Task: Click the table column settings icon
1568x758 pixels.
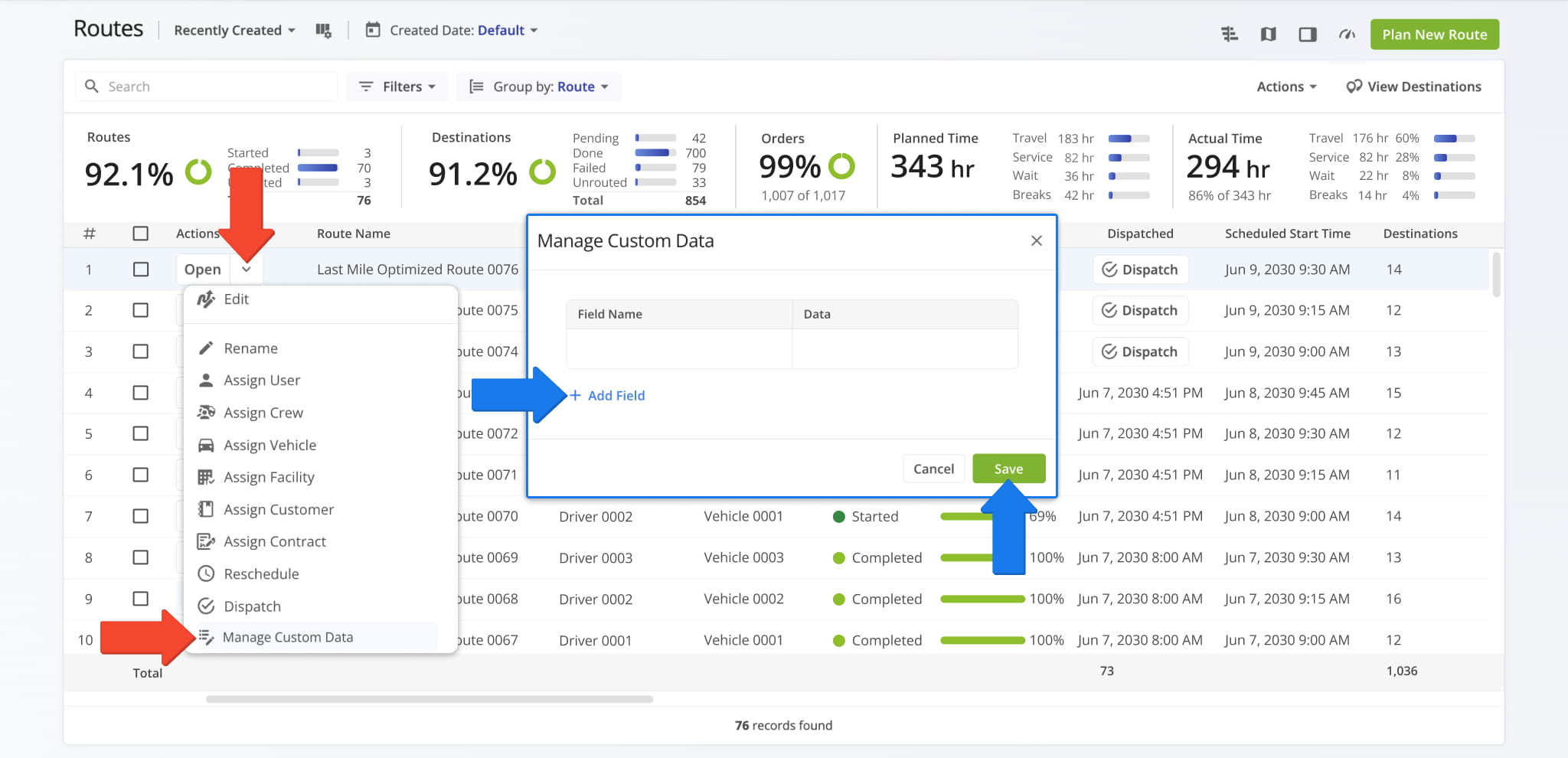Action: coord(323,31)
